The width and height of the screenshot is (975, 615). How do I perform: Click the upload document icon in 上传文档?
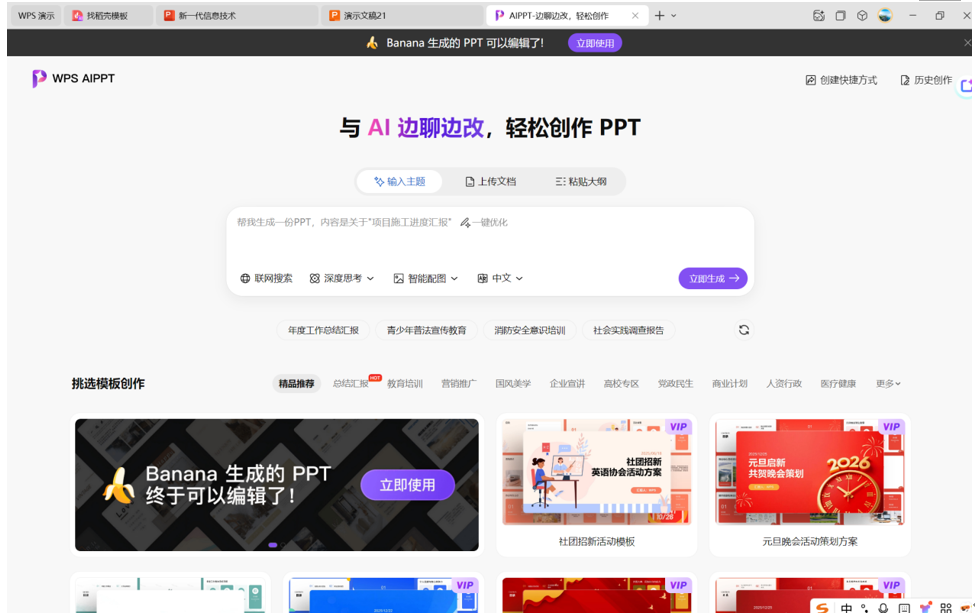tap(469, 182)
